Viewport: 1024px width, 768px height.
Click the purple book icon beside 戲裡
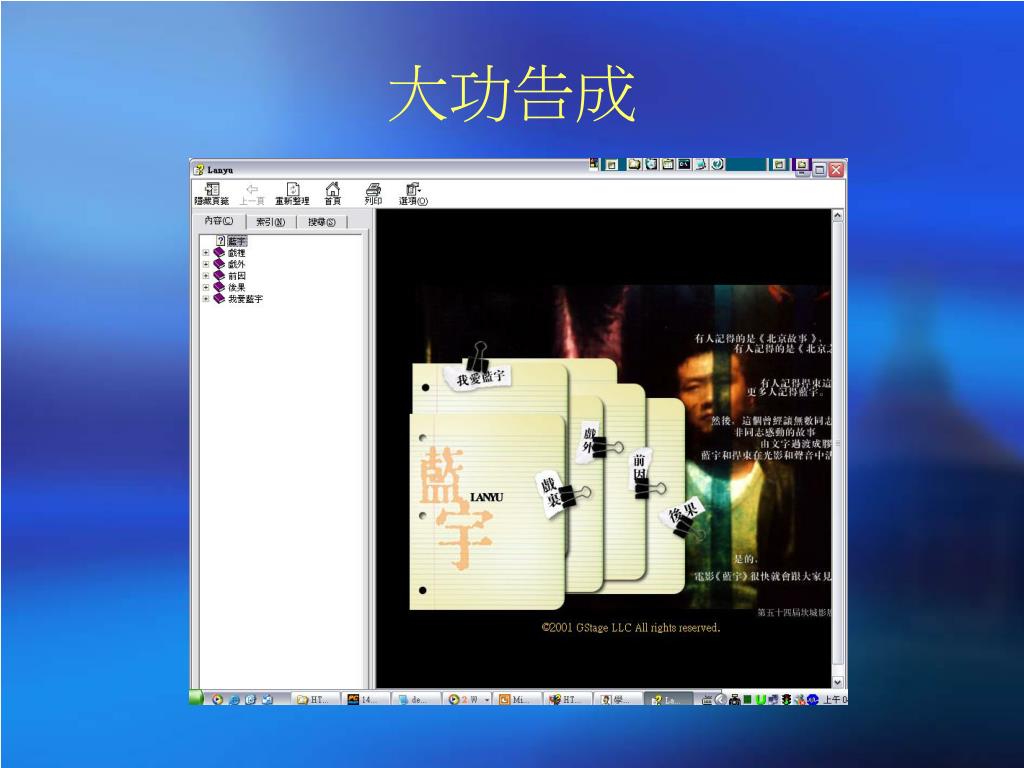click(219, 253)
